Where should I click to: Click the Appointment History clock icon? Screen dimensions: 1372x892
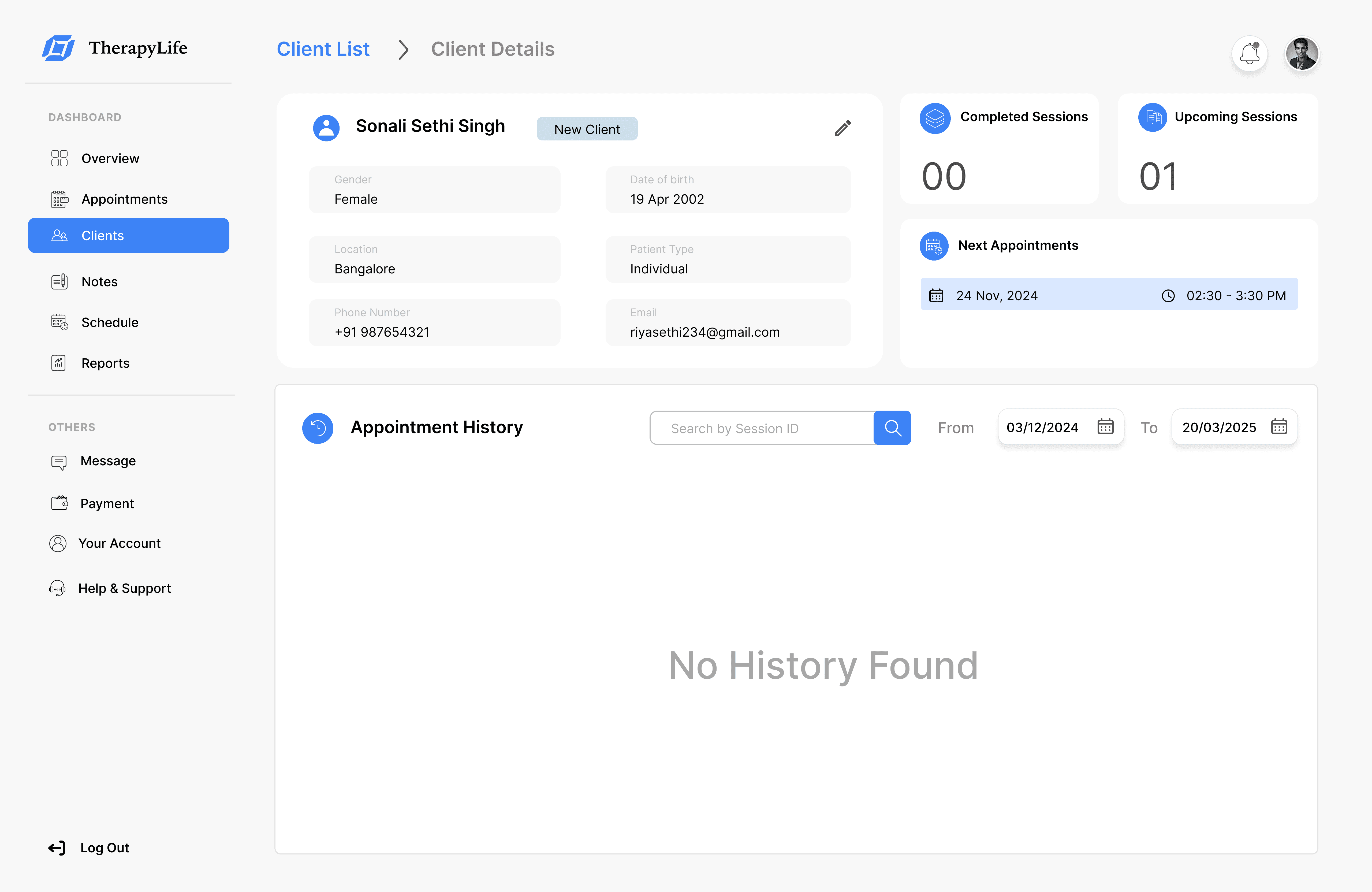tap(318, 428)
